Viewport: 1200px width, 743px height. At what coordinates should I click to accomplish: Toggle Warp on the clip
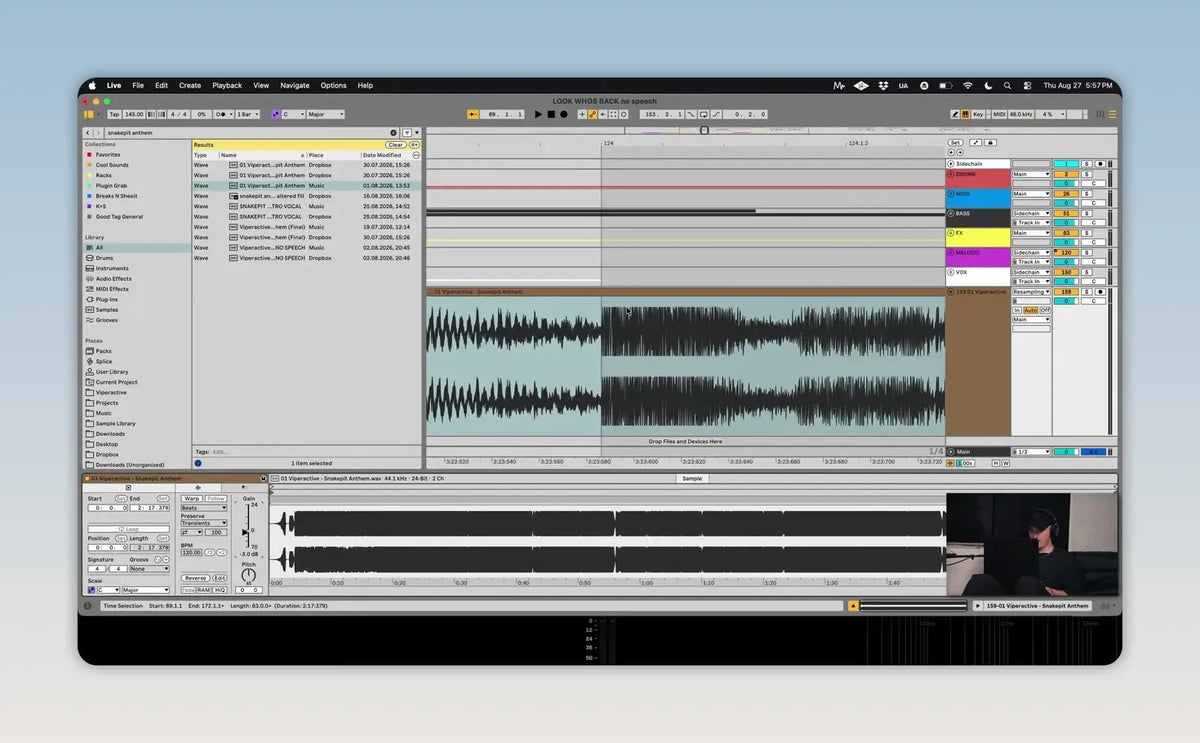click(191, 498)
